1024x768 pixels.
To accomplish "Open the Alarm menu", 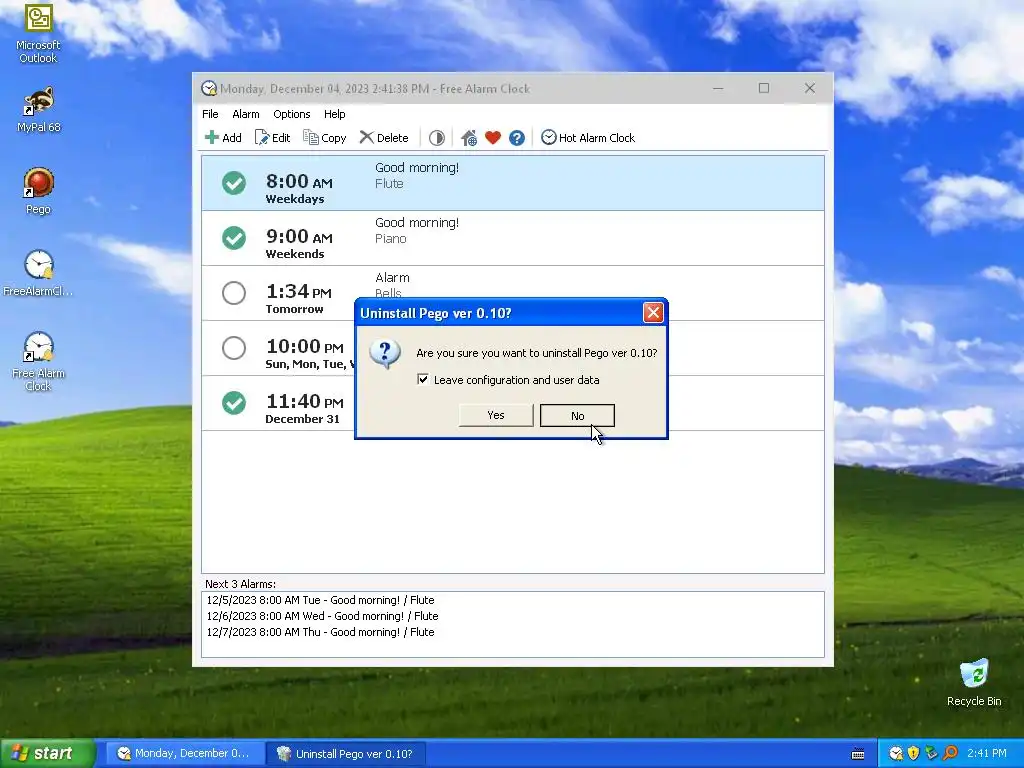I will point(246,114).
